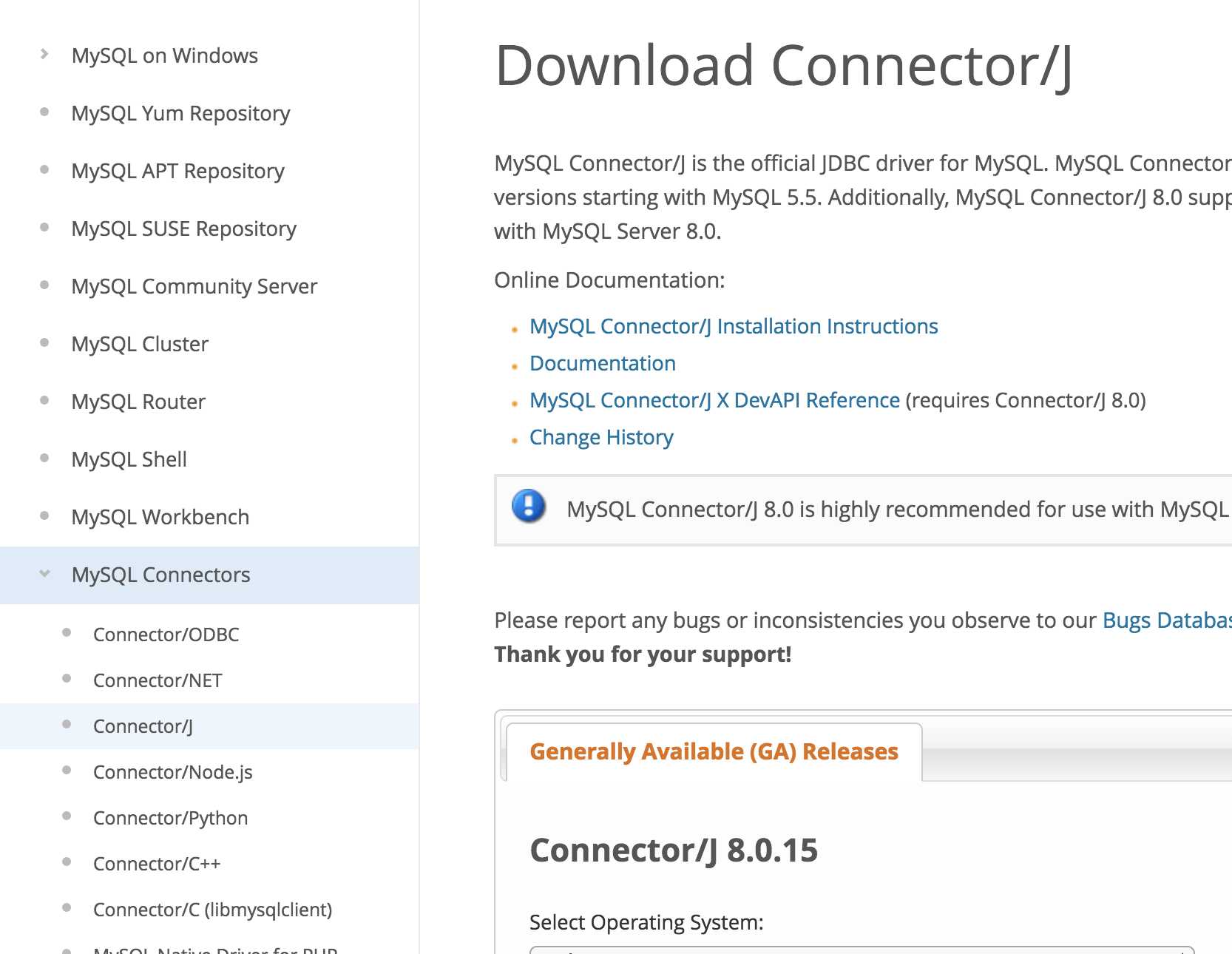Open MySQL Yum Repository link
1232x954 pixels.
[x=180, y=113]
